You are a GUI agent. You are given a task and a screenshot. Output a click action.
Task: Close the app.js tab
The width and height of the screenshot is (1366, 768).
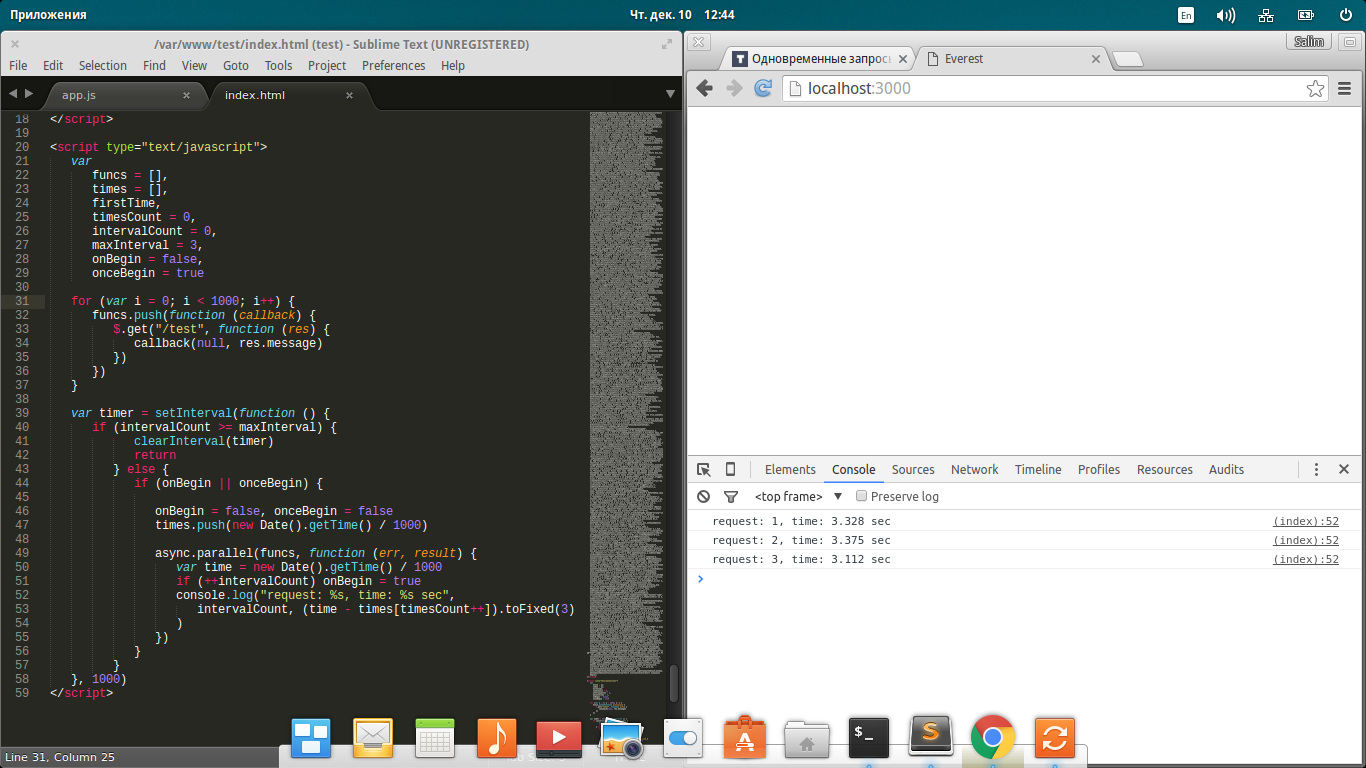point(186,95)
